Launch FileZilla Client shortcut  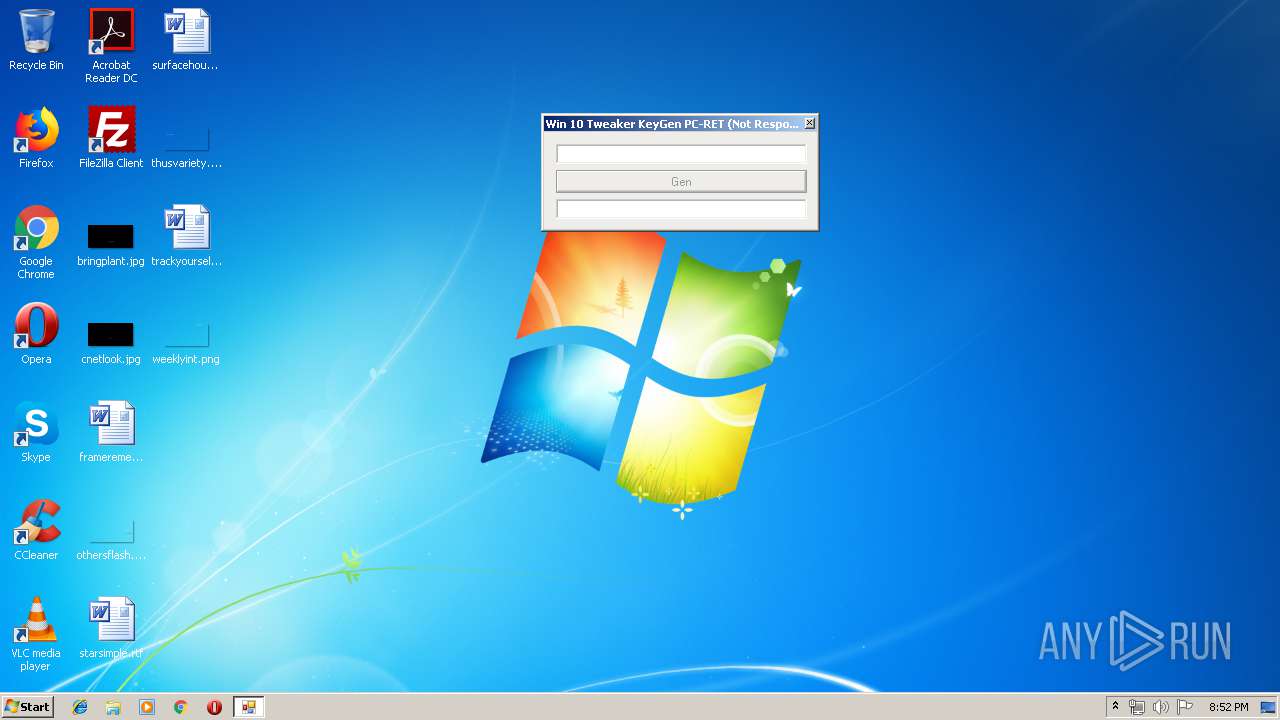click(111, 138)
